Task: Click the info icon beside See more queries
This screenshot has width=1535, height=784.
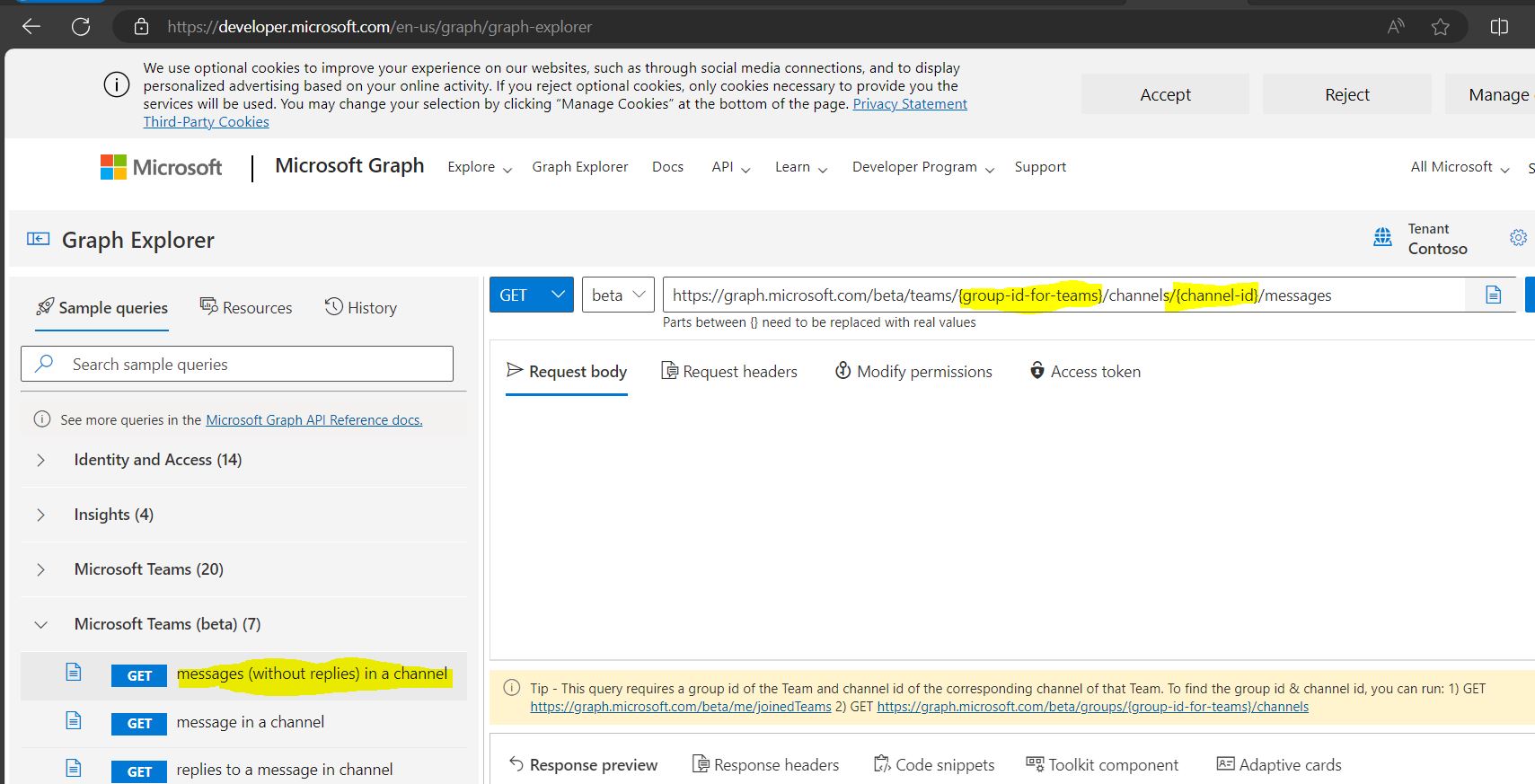Action: [42, 419]
